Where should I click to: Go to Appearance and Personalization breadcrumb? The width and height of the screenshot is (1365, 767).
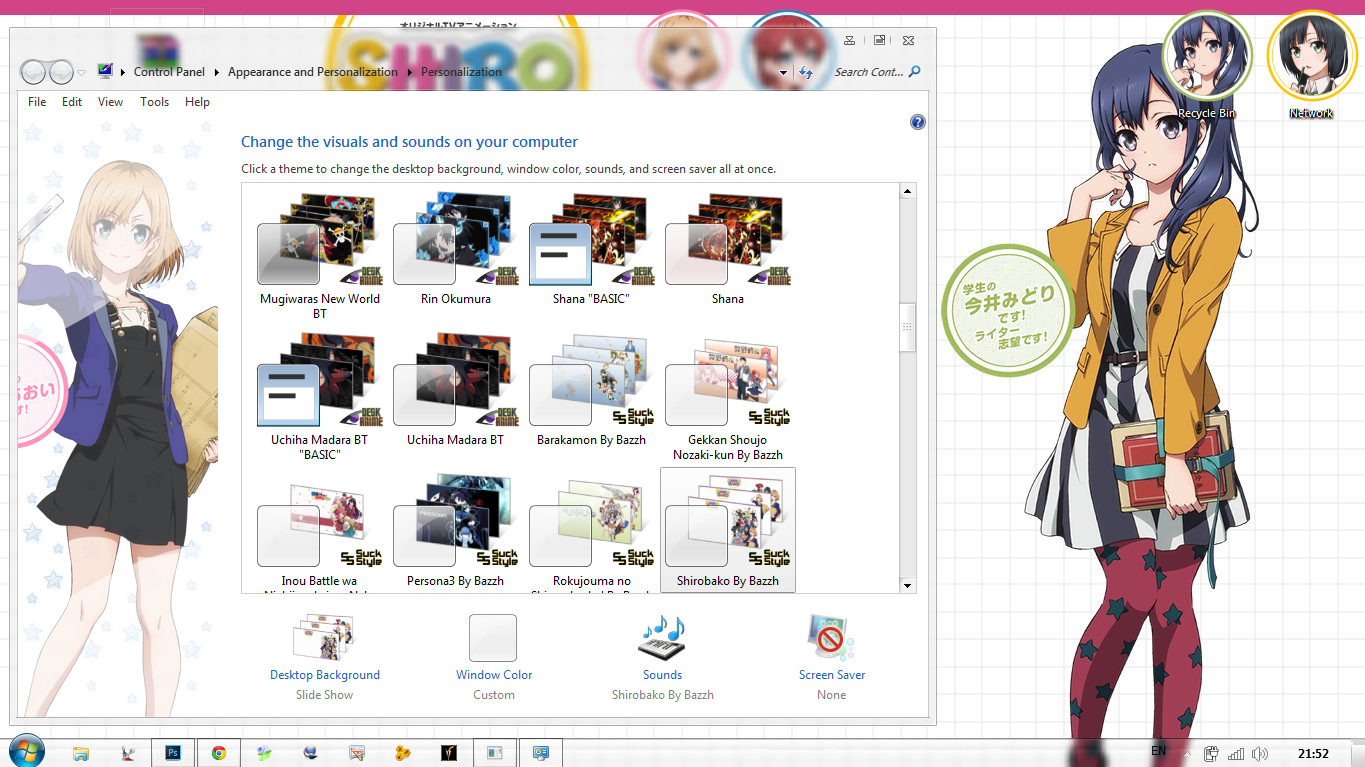click(x=312, y=72)
